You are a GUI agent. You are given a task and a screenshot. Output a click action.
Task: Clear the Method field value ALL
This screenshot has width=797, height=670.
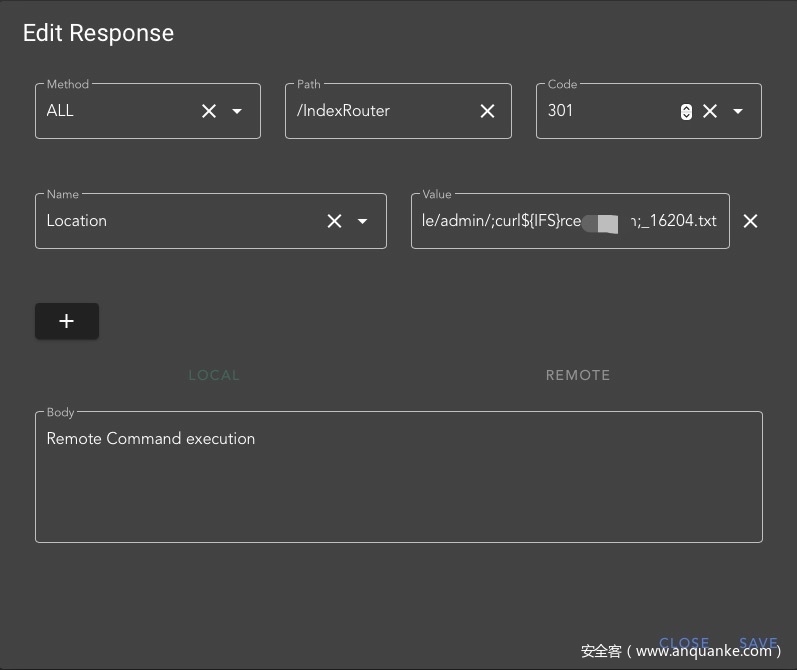point(209,111)
